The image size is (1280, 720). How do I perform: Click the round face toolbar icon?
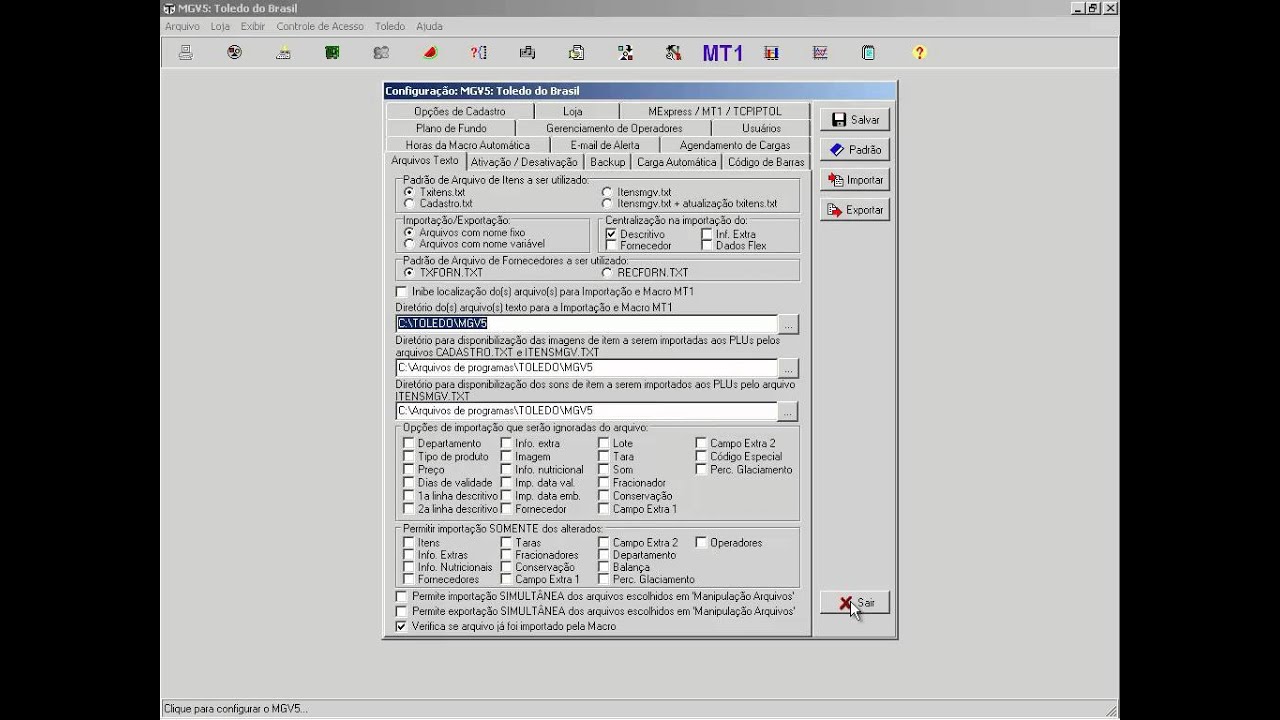(x=234, y=53)
